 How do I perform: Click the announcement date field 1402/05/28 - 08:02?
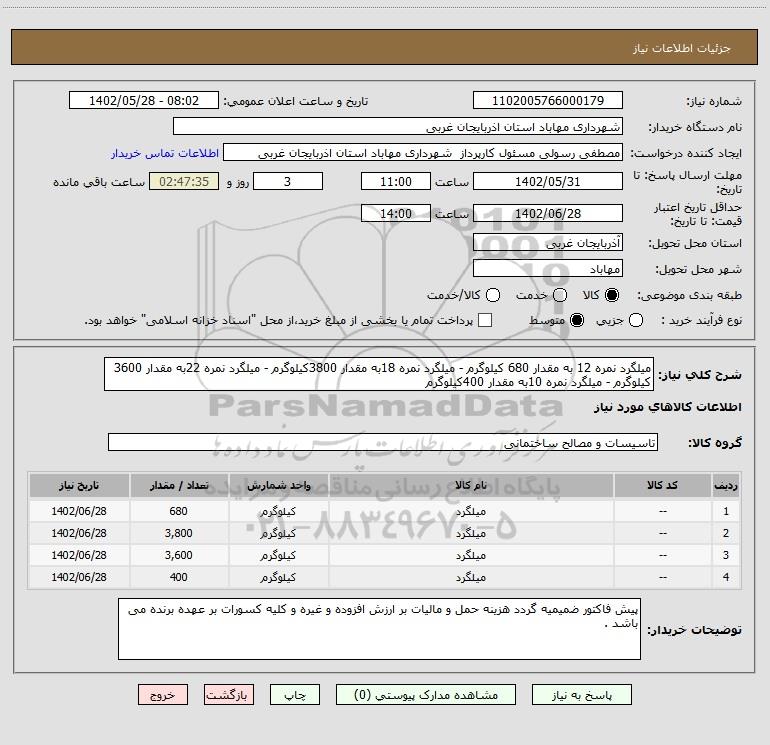(x=144, y=100)
